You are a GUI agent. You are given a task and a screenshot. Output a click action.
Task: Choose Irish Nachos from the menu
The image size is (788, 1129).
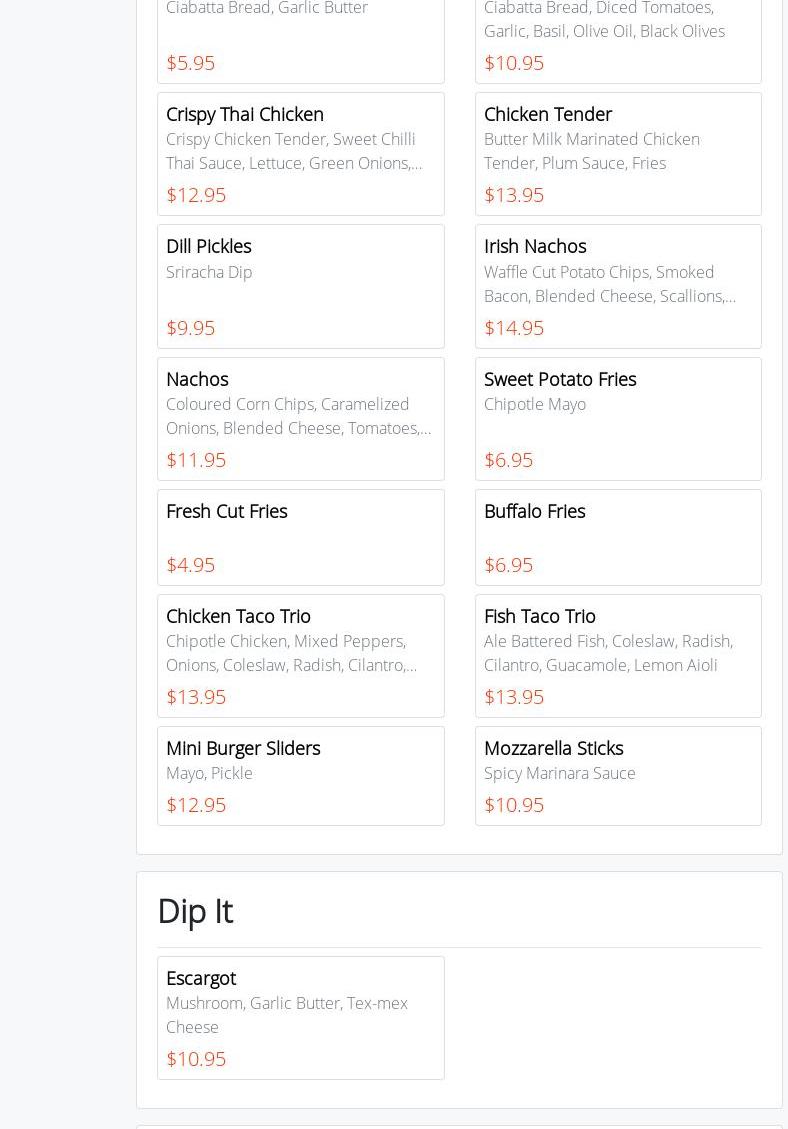pyautogui.click(x=618, y=286)
